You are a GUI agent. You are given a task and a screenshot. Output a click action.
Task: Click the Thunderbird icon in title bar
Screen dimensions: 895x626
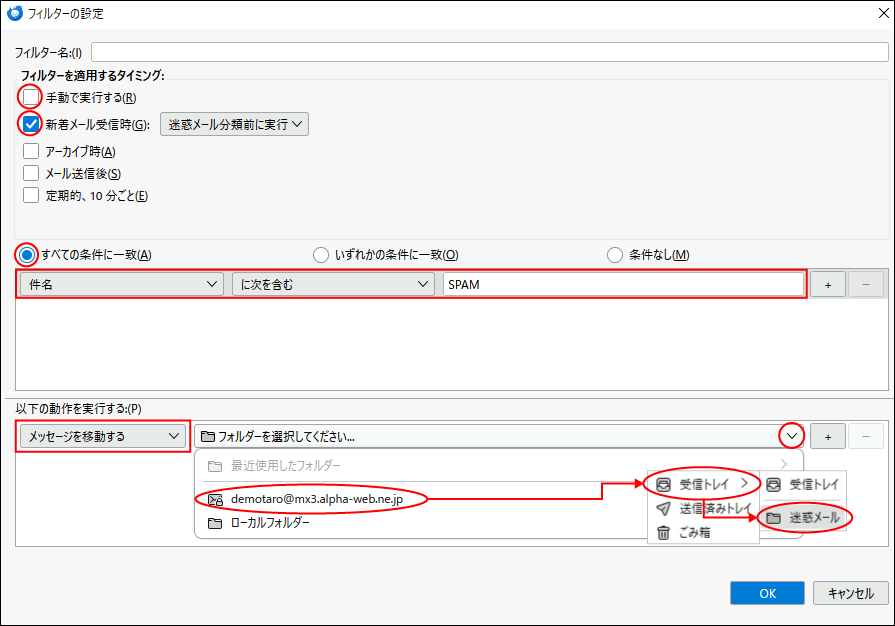coord(15,14)
